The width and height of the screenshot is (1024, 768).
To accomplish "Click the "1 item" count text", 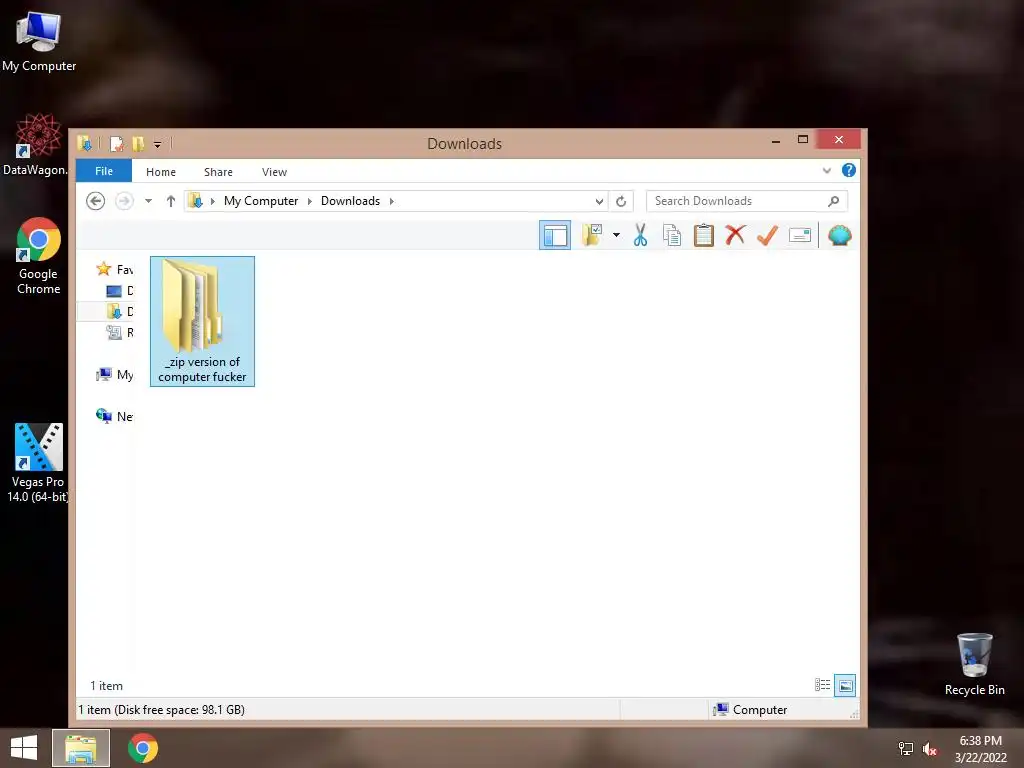I will [106, 686].
